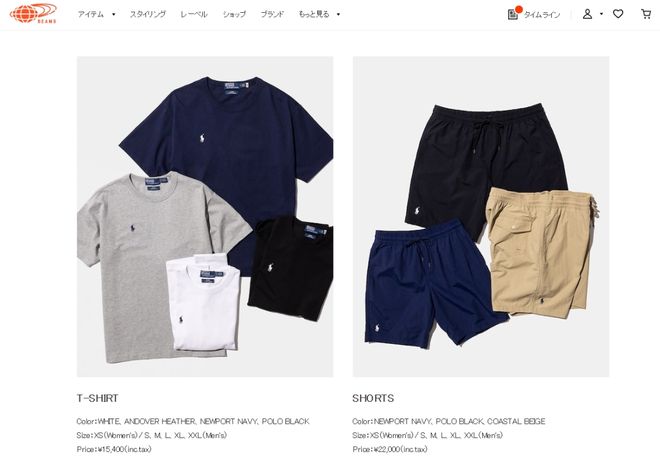660x471 pixels.
Task: Click the T-SHIRT product title
Action: tap(97, 398)
